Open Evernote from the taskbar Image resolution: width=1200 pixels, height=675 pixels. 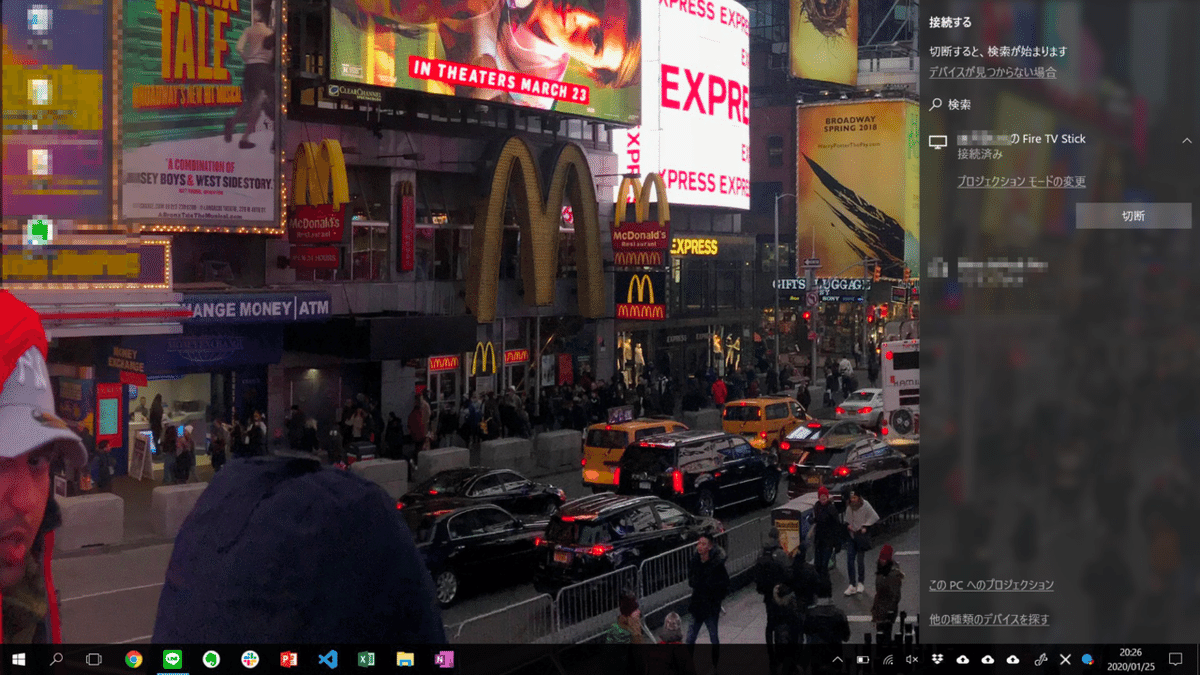point(211,659)
